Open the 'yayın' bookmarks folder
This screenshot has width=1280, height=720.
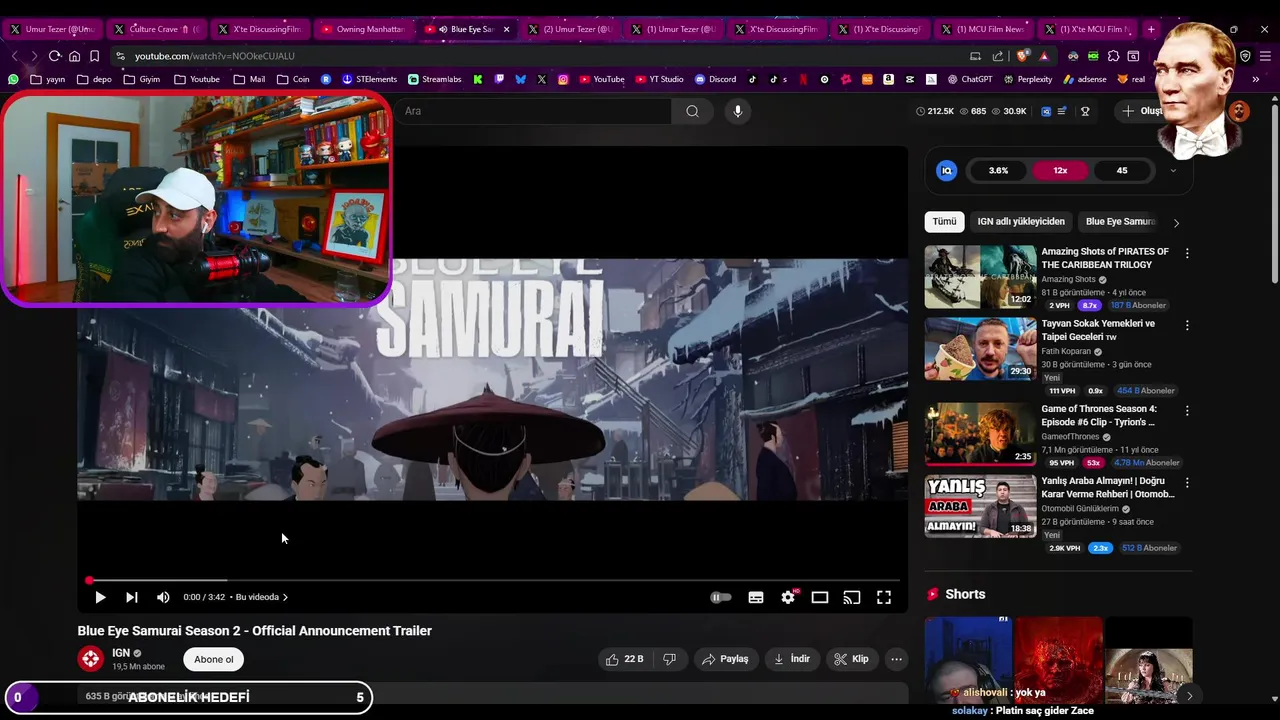(48, 79)
